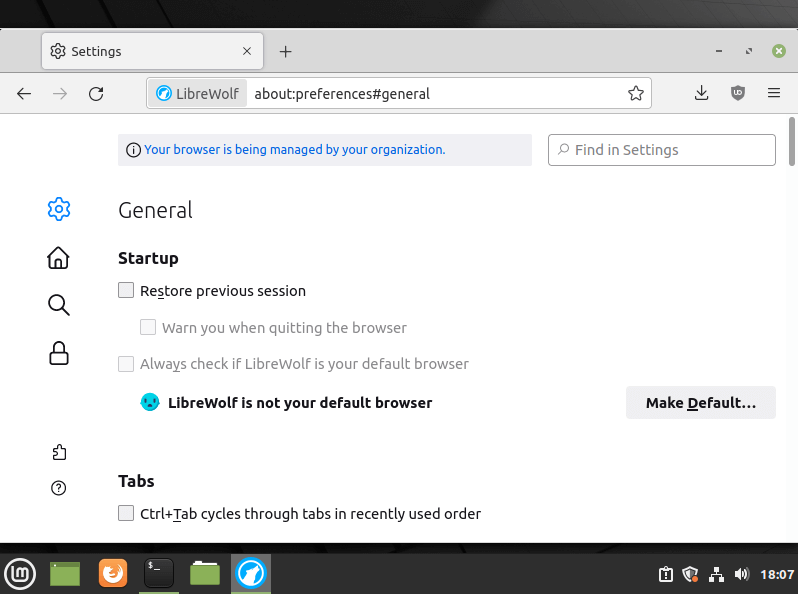Image resolution: width=798 pixels, height=594 pixels.
Task: Open the application hamburger menu
Action: (x=773, y=93)
